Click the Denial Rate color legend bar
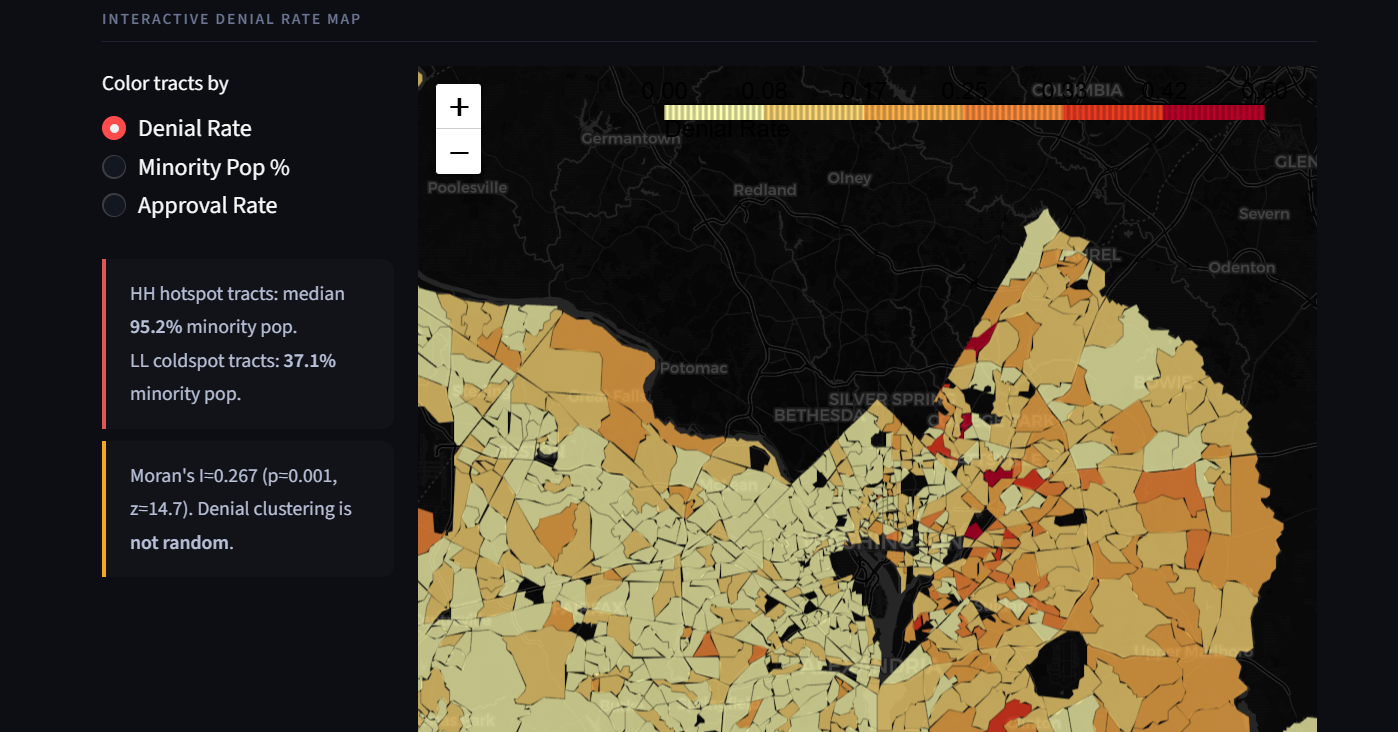 (x=964, y=113)
